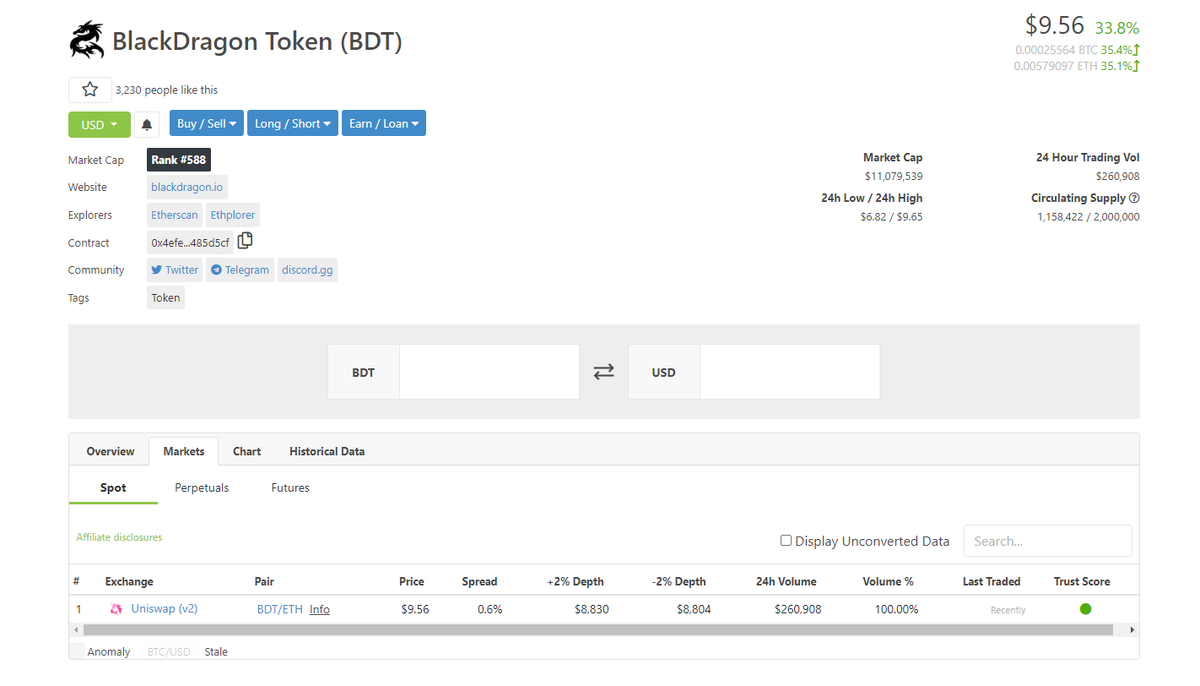Click the contract address 0x4efe...485d5cf

(x=190, y=243)
